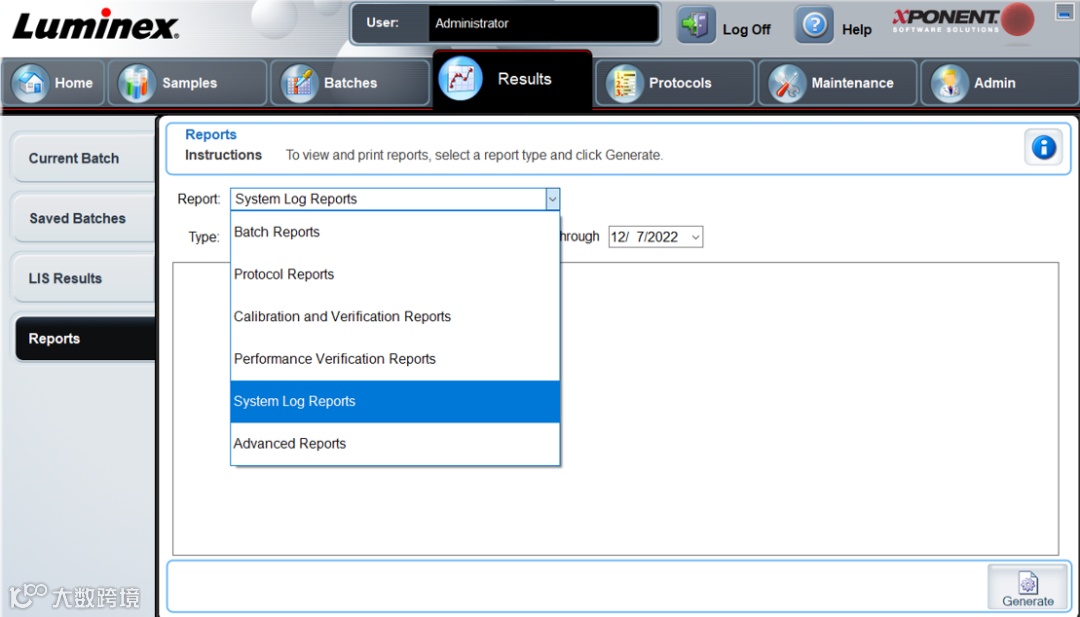Screen dimensions: 1080x617
Task: Select the Results chart icon
Action: (x=460, y=79)
